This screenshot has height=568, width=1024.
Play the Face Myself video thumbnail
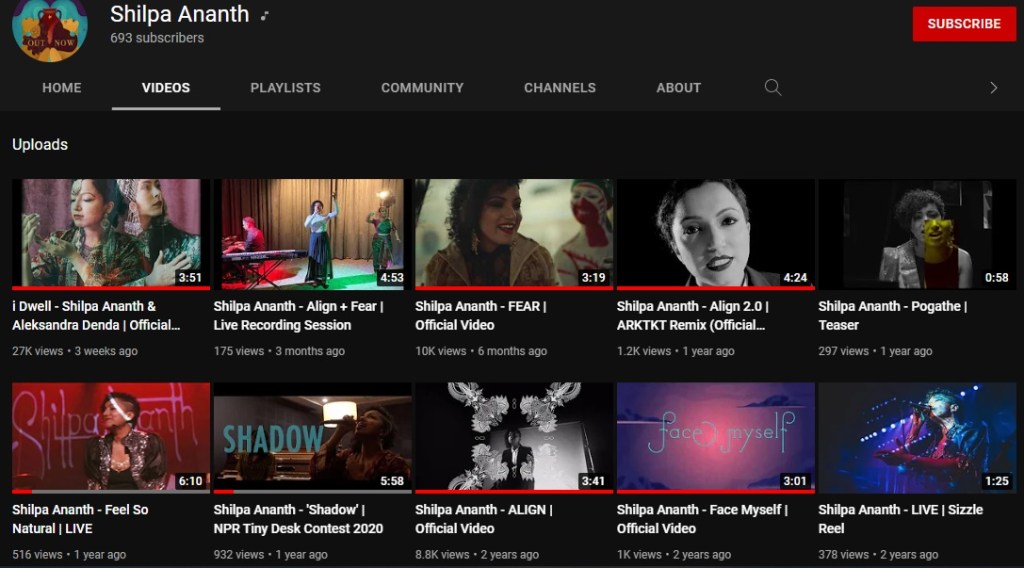click(715, 437)
